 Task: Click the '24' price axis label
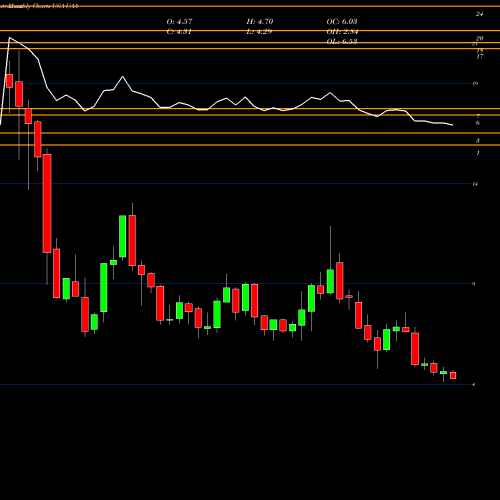pyautogui.click(x=479, y=14)
